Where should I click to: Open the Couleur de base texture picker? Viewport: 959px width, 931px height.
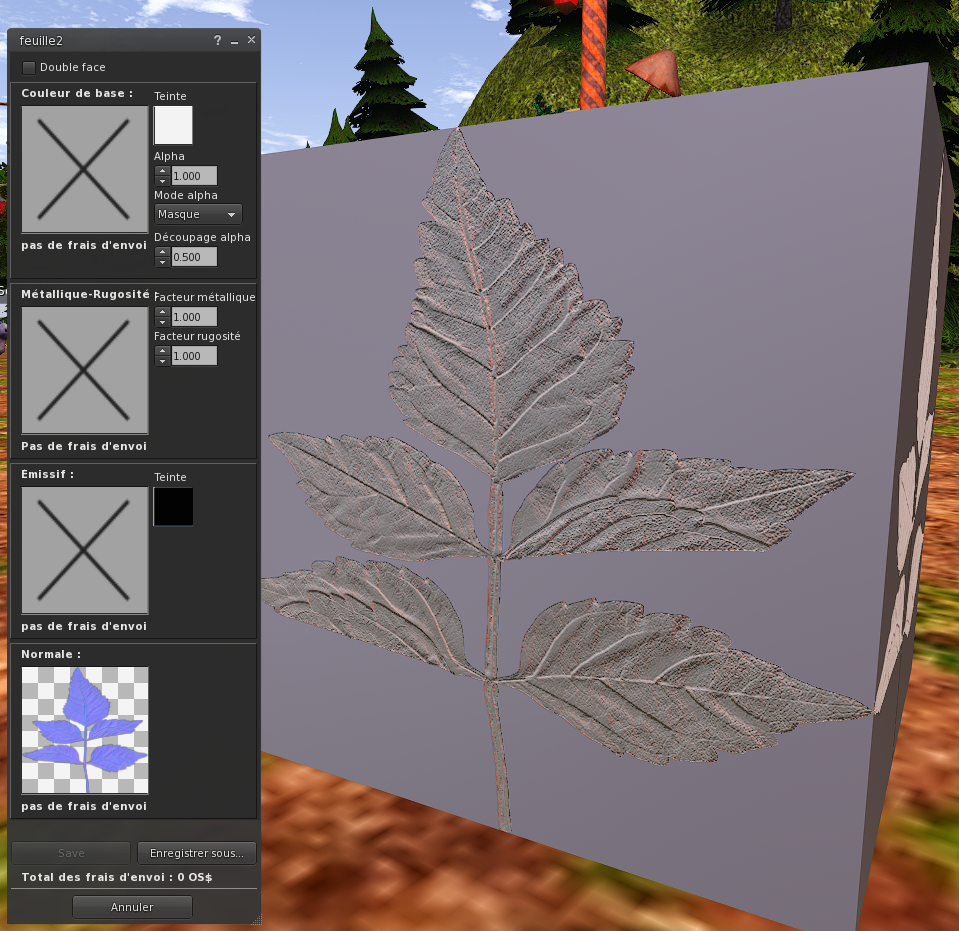(x=85, y=169)
